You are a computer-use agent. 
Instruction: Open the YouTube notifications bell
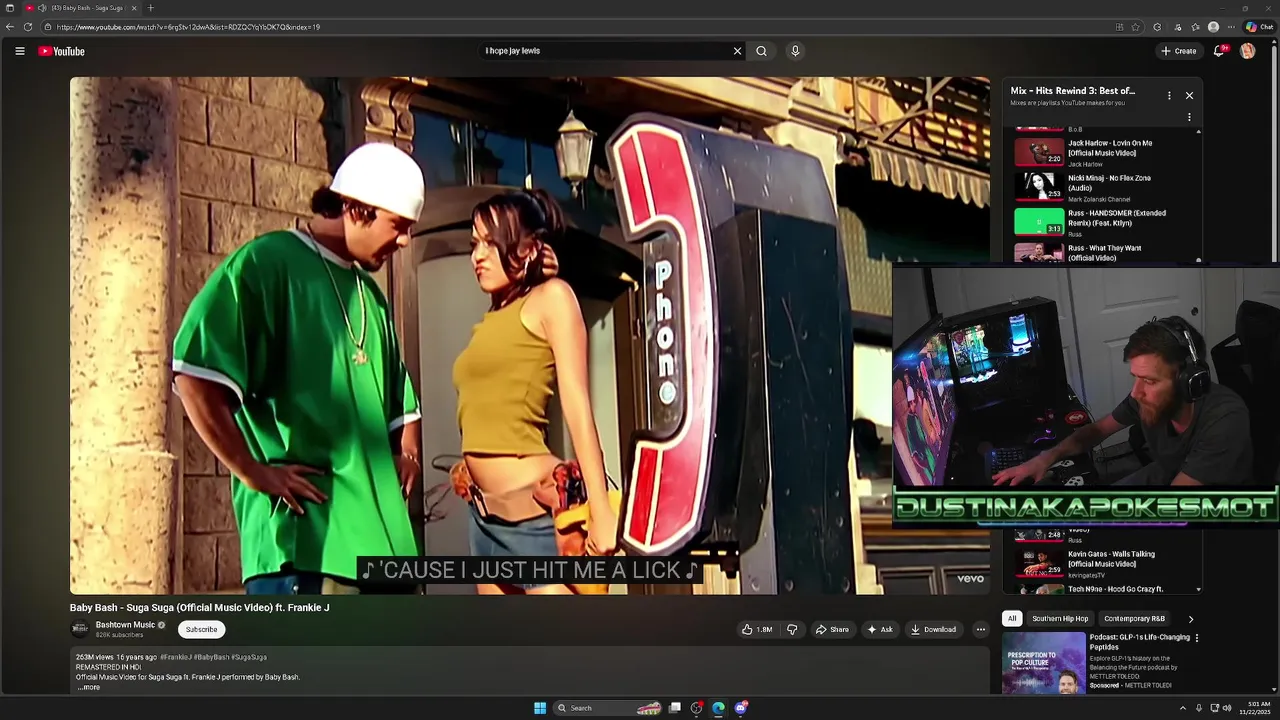click(1219, 51)
